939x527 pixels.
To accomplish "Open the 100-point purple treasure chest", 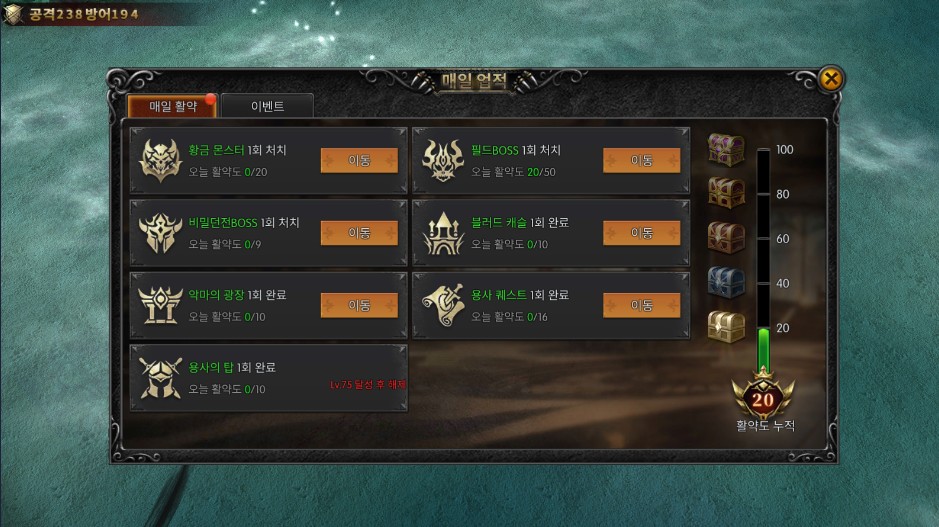I will pyautogui.click(x=726, y=149).
